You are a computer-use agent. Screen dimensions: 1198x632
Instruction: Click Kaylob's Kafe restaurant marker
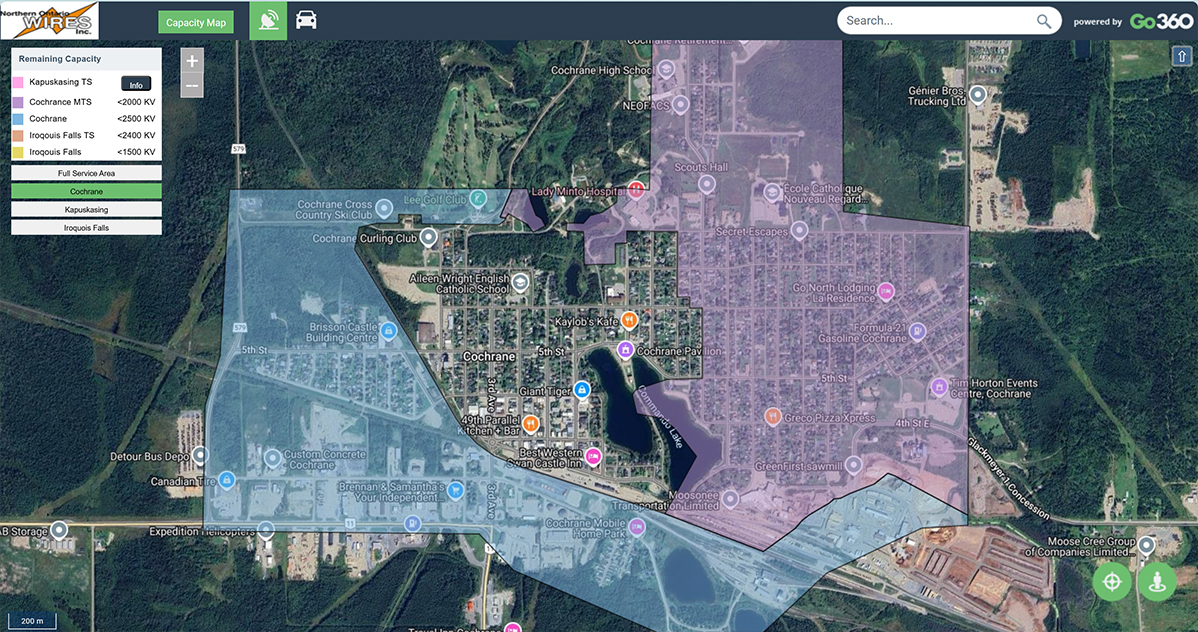click(629, 321)
